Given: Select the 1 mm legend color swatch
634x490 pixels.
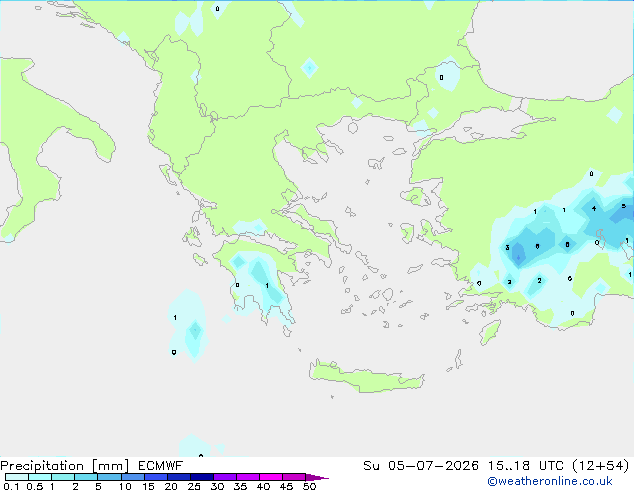Looking at the screenshot, I should [x=63, y=477].
